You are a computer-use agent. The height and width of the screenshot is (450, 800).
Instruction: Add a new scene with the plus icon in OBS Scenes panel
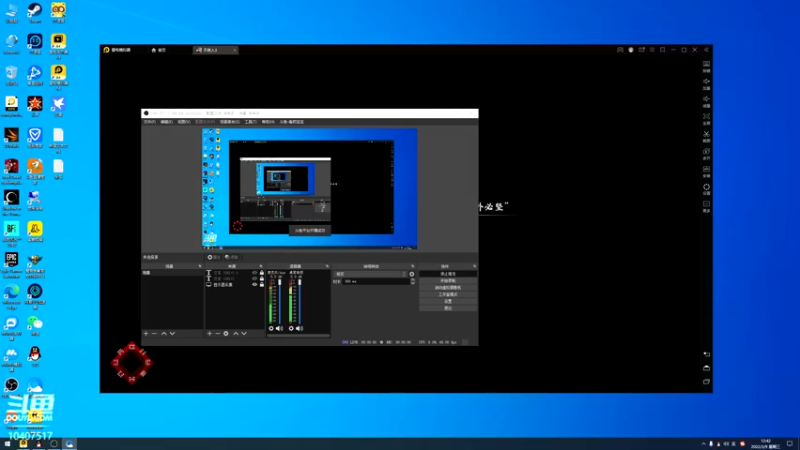click(x=146, y=334)
